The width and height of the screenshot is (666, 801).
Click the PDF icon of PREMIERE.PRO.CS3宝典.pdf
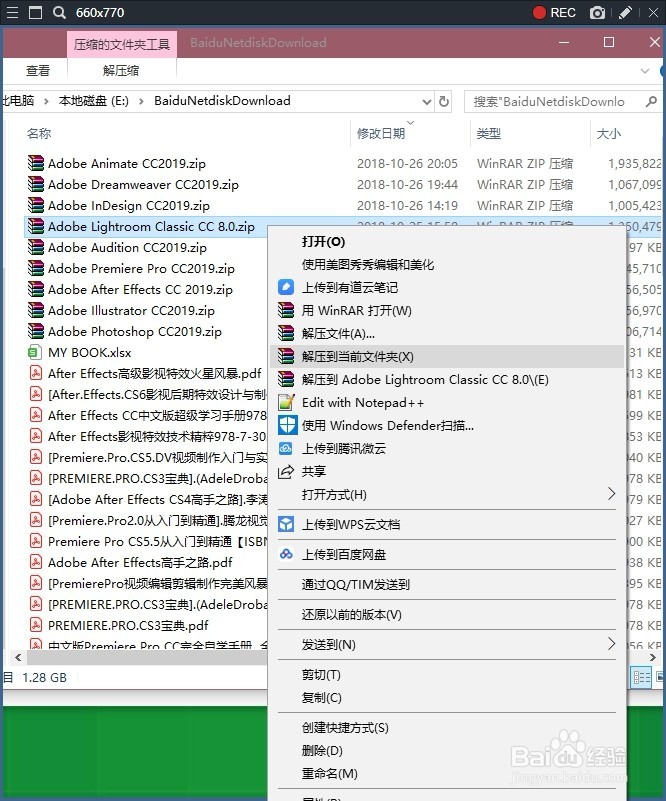pos(35,625)
